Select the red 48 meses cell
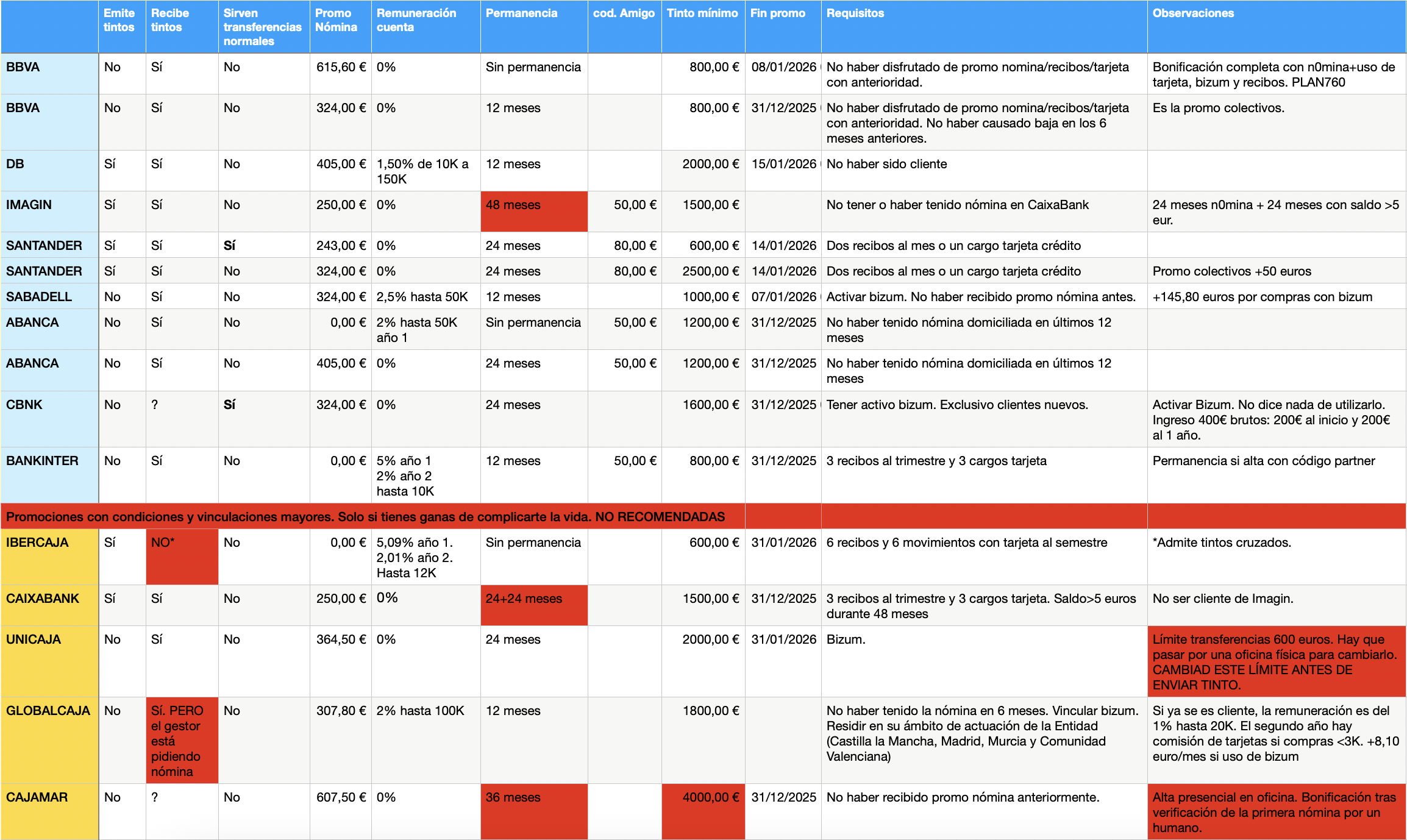Image resolution: width=1407 pixels, height=840 pixels. [533, 211]
